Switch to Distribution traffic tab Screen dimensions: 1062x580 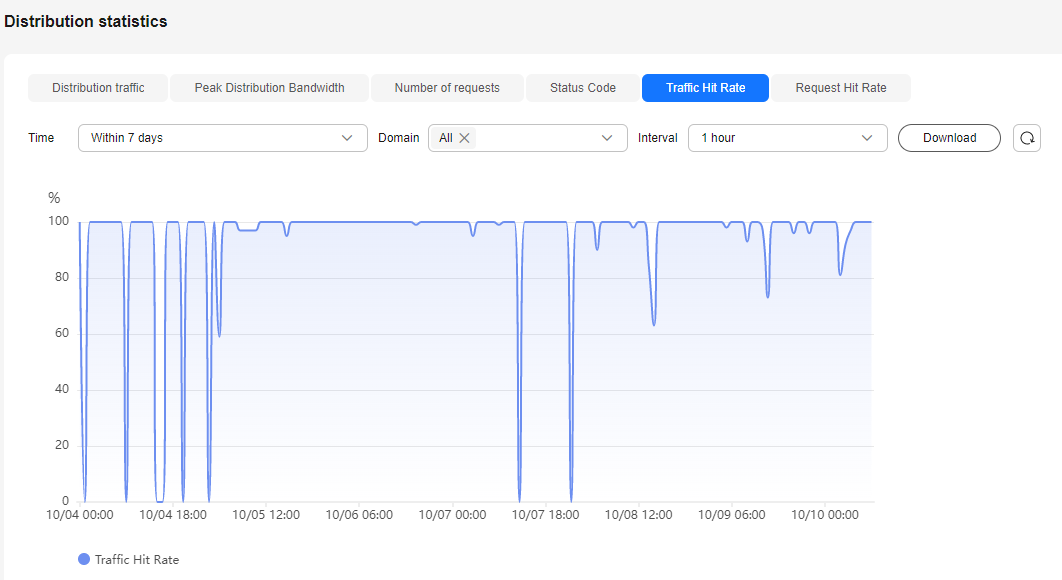98,88
